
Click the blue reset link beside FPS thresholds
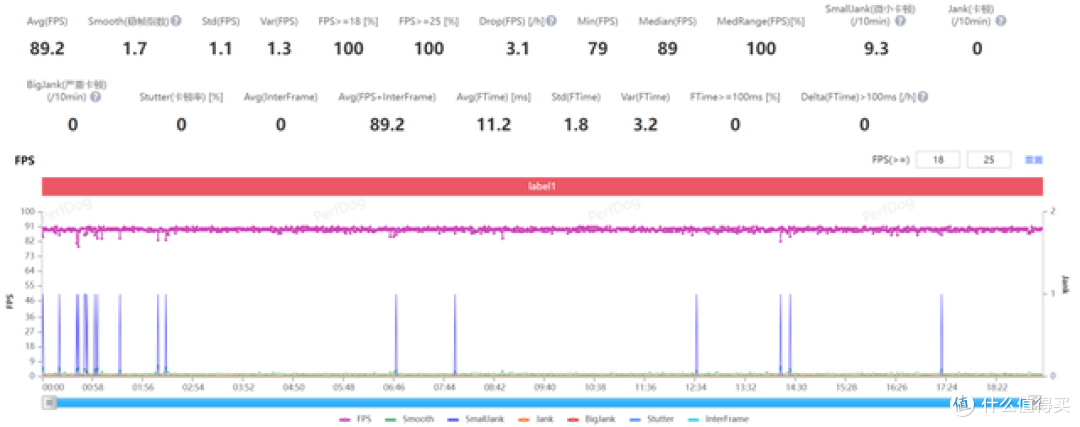coord(1035,160)
